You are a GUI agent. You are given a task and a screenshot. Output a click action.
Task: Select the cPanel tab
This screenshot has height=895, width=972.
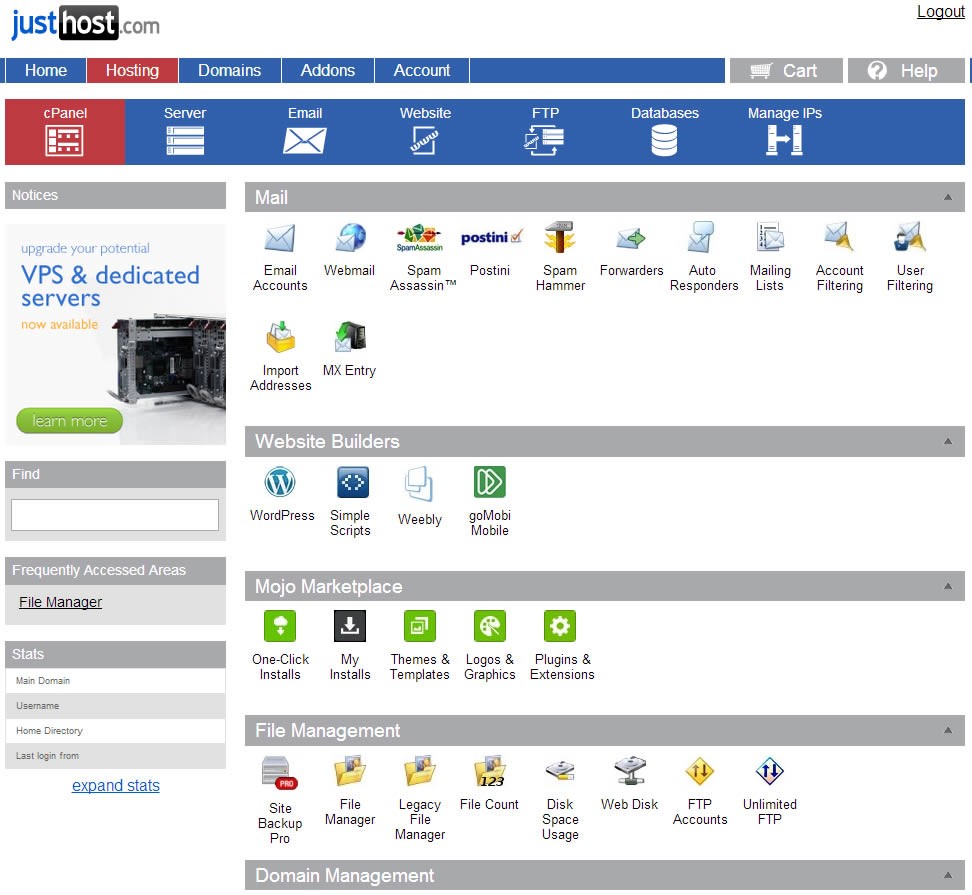pos(65,131)
